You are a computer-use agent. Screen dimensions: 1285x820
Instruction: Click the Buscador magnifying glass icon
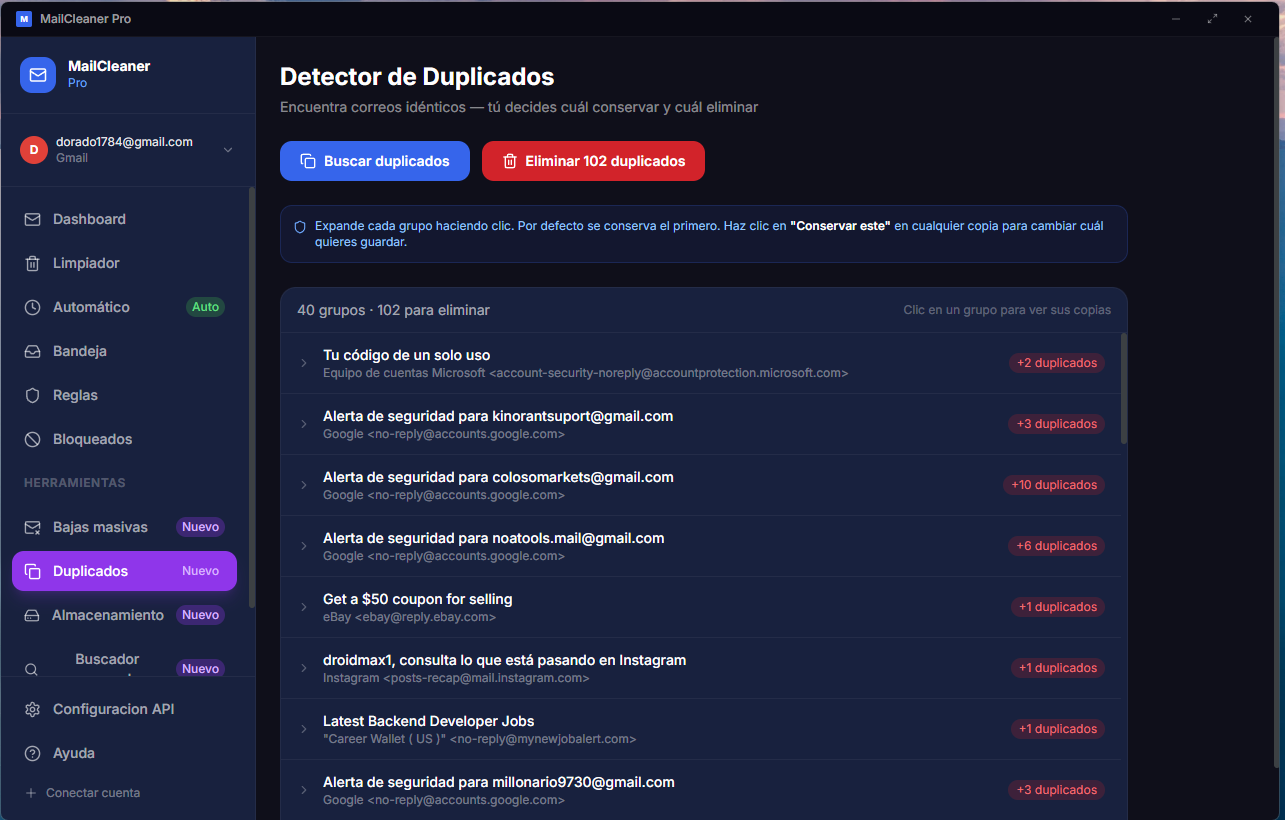pyautogui.click(x=32, y=669)
